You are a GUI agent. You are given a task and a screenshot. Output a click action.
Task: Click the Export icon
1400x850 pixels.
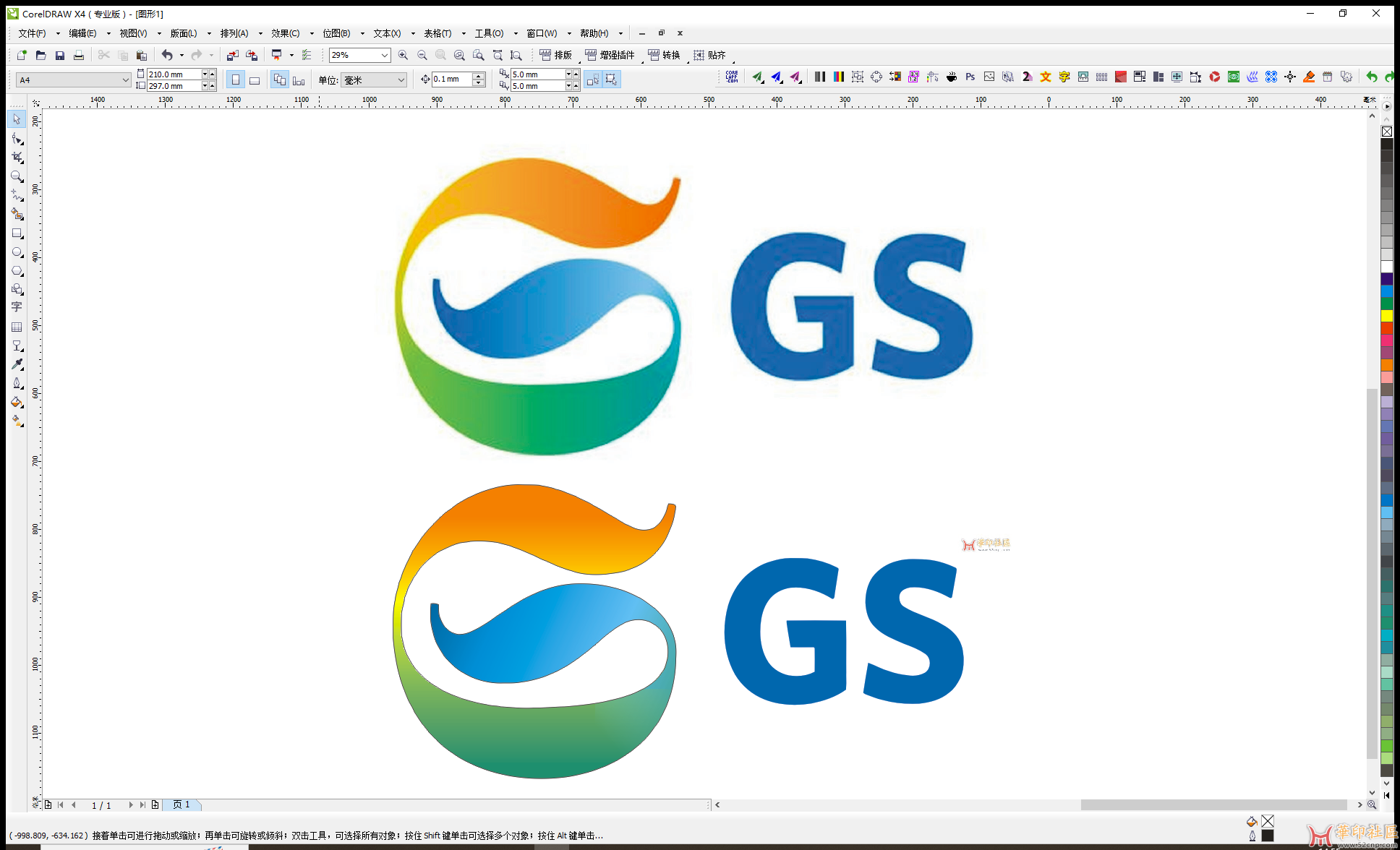[252, 55]
